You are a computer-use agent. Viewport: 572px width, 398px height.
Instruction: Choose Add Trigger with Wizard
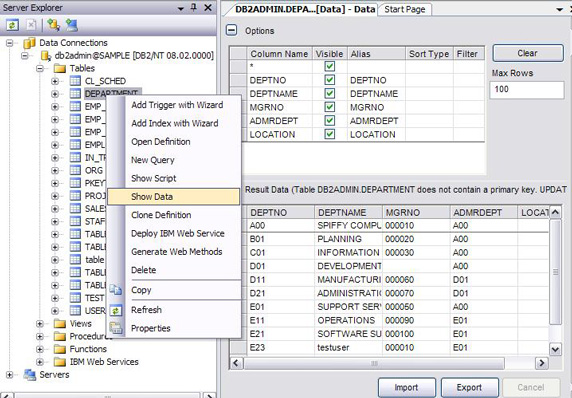tap(177, 105)
